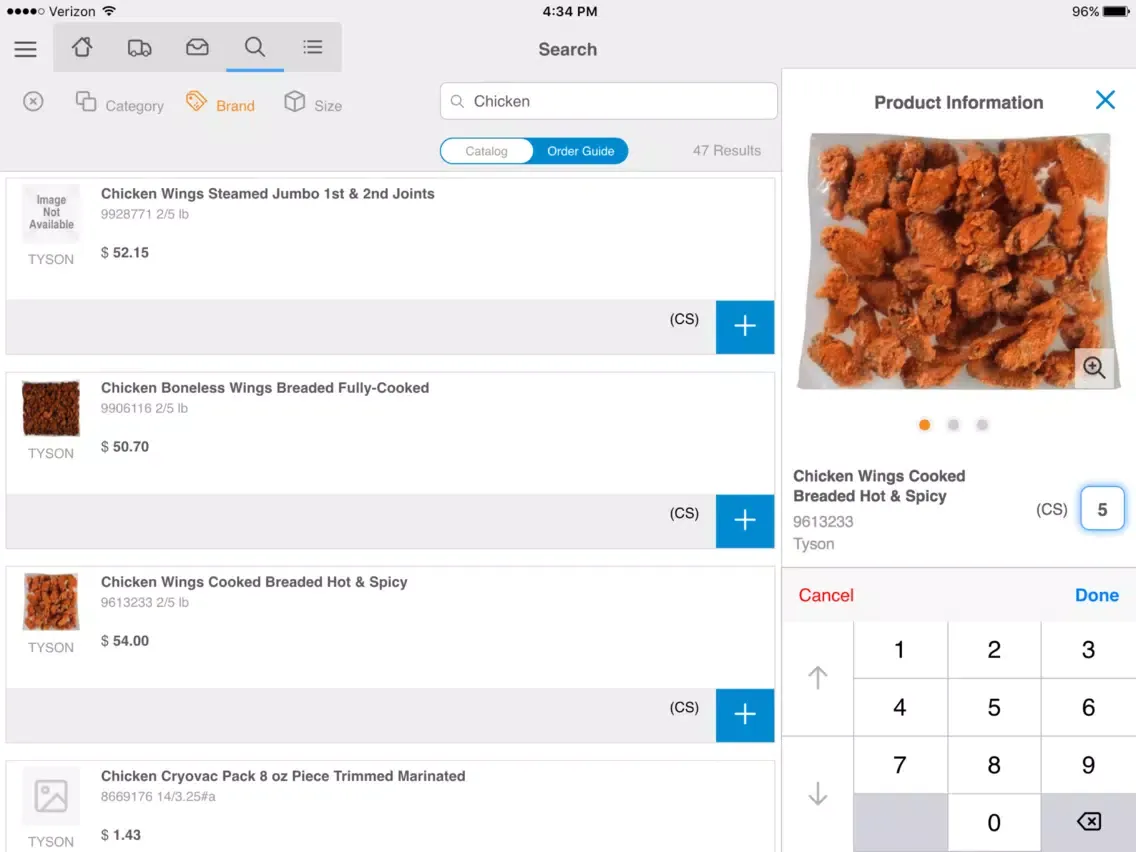The height and width of the screenshot is (852, 1136).
Task: Open Chicken Cryovac Pack 8 oz Piece listing
Action: pos(283,776)
